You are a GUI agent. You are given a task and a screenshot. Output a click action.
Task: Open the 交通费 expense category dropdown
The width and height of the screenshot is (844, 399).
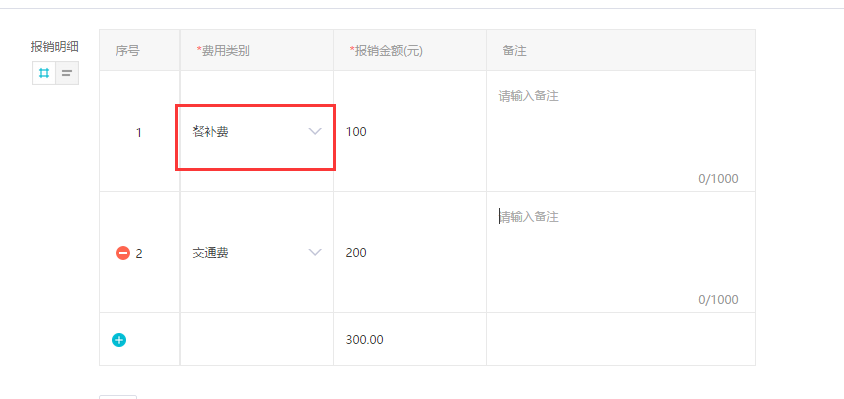tap(256, 253)
